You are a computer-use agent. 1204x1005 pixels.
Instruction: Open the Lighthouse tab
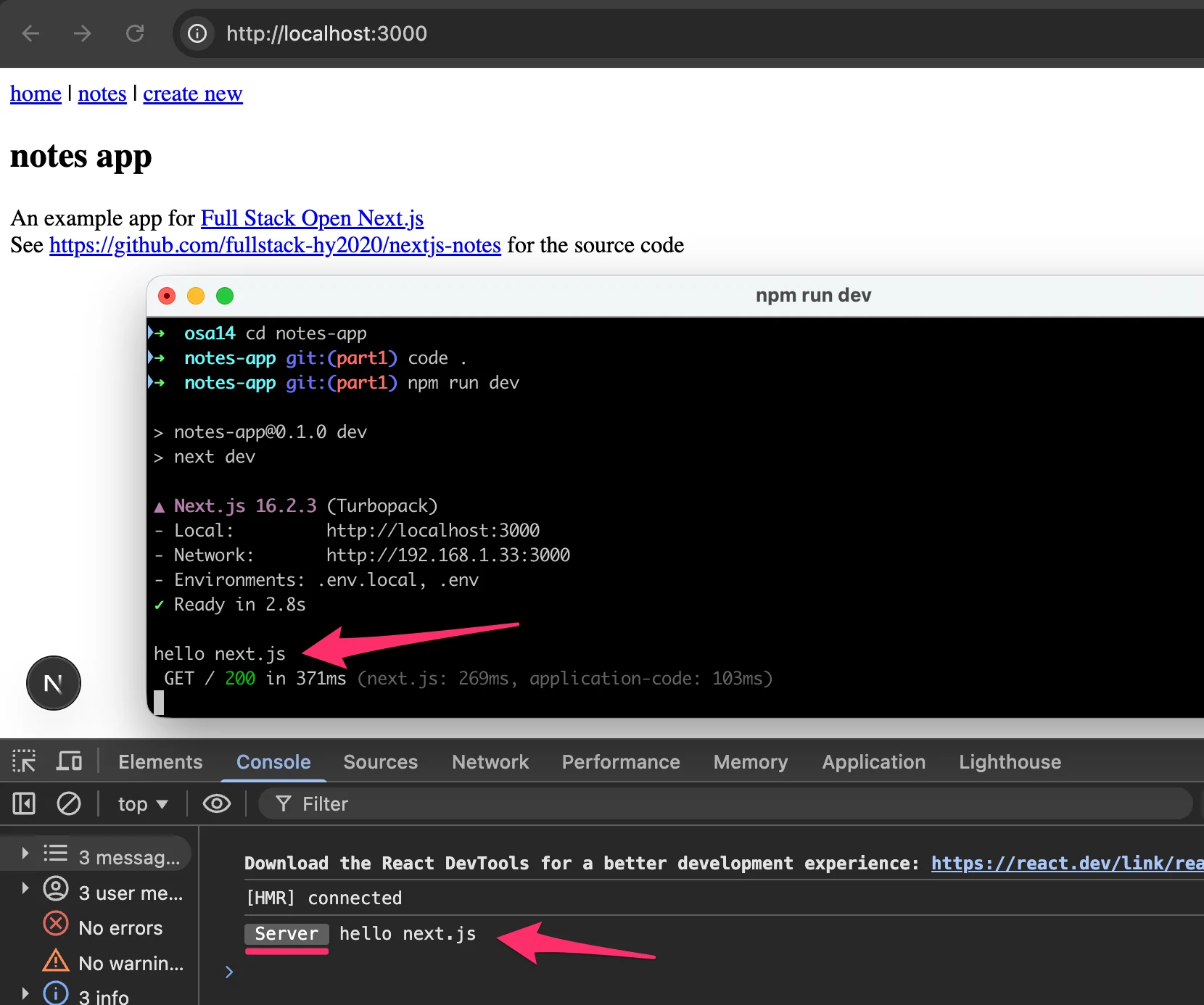coord(1010,761)
